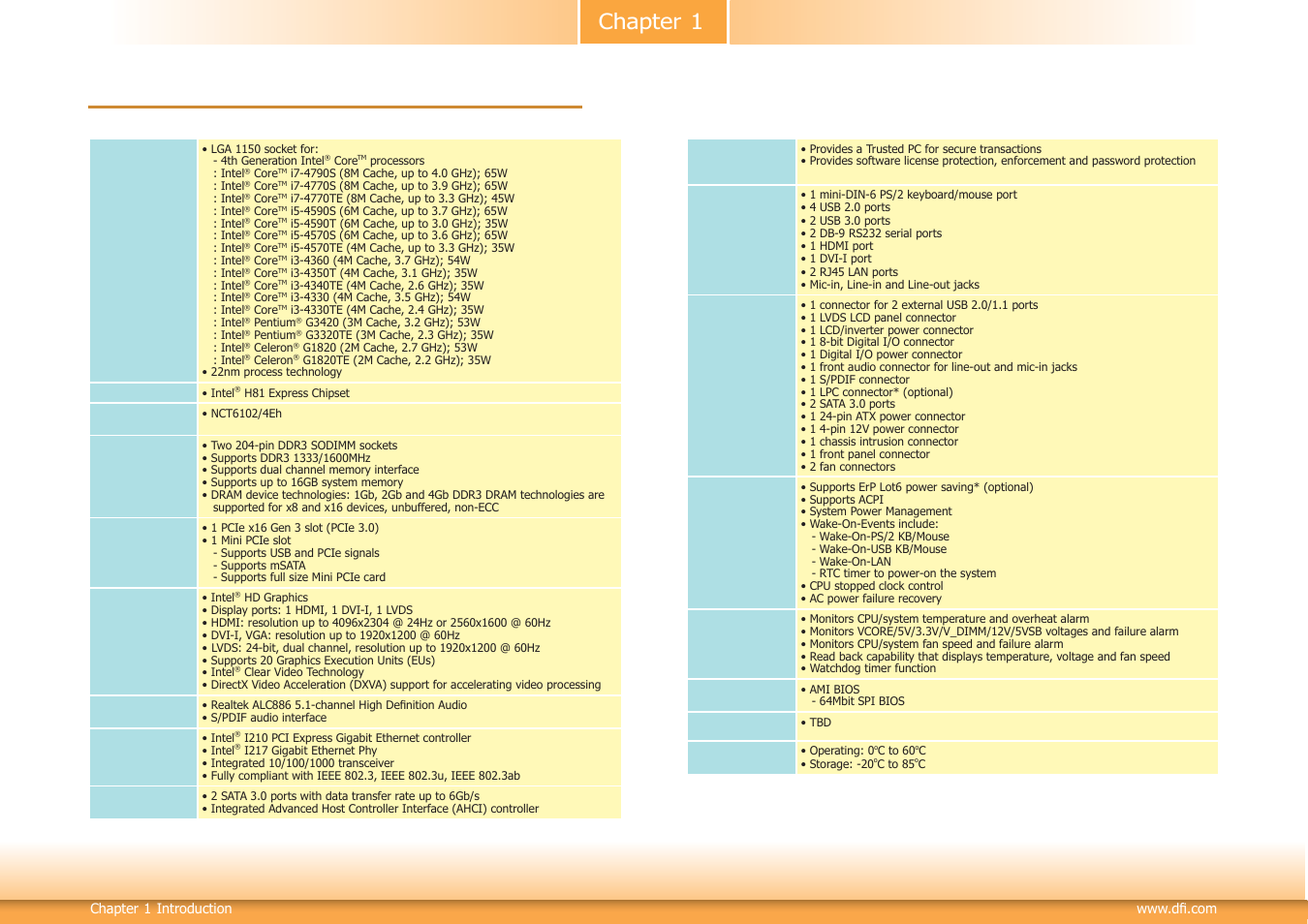Viewport: 1308px width, 924px height.
Task: Select 'Mic-in, Line-in and Line-out jacks'
Action: point(889,285)
